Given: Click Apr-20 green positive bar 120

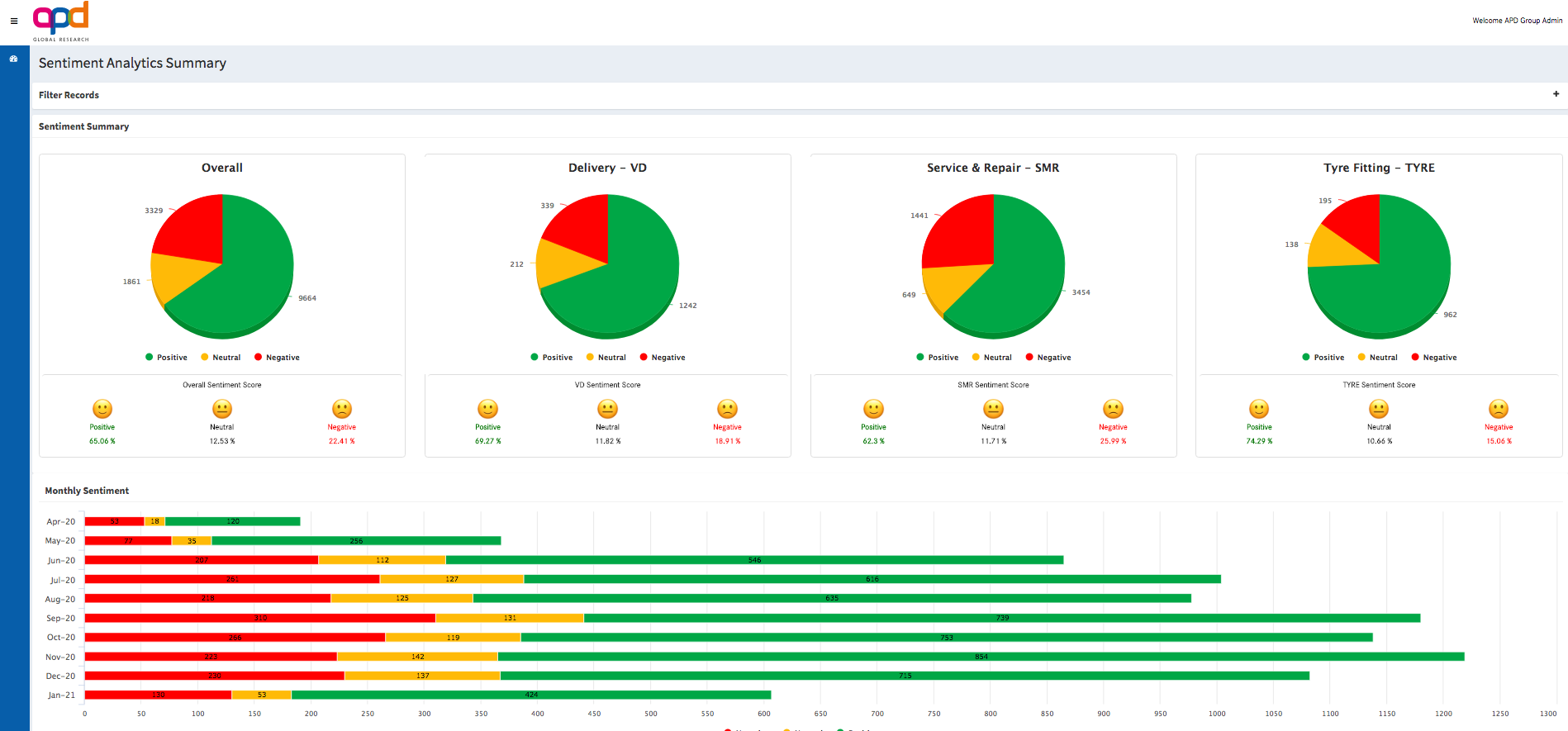Looking at the screenshot, I should pyautogui.click(x=233, y=521).
